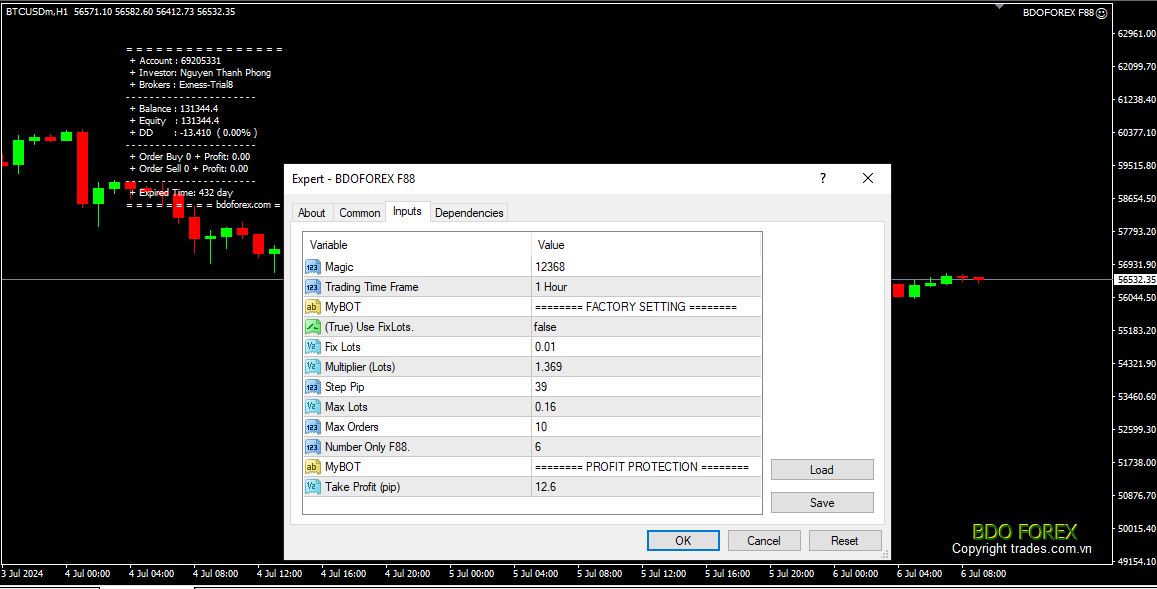Go to the Dependencies tab
Viewport: 1157px width, 589px height.
(x=469, y=212)
